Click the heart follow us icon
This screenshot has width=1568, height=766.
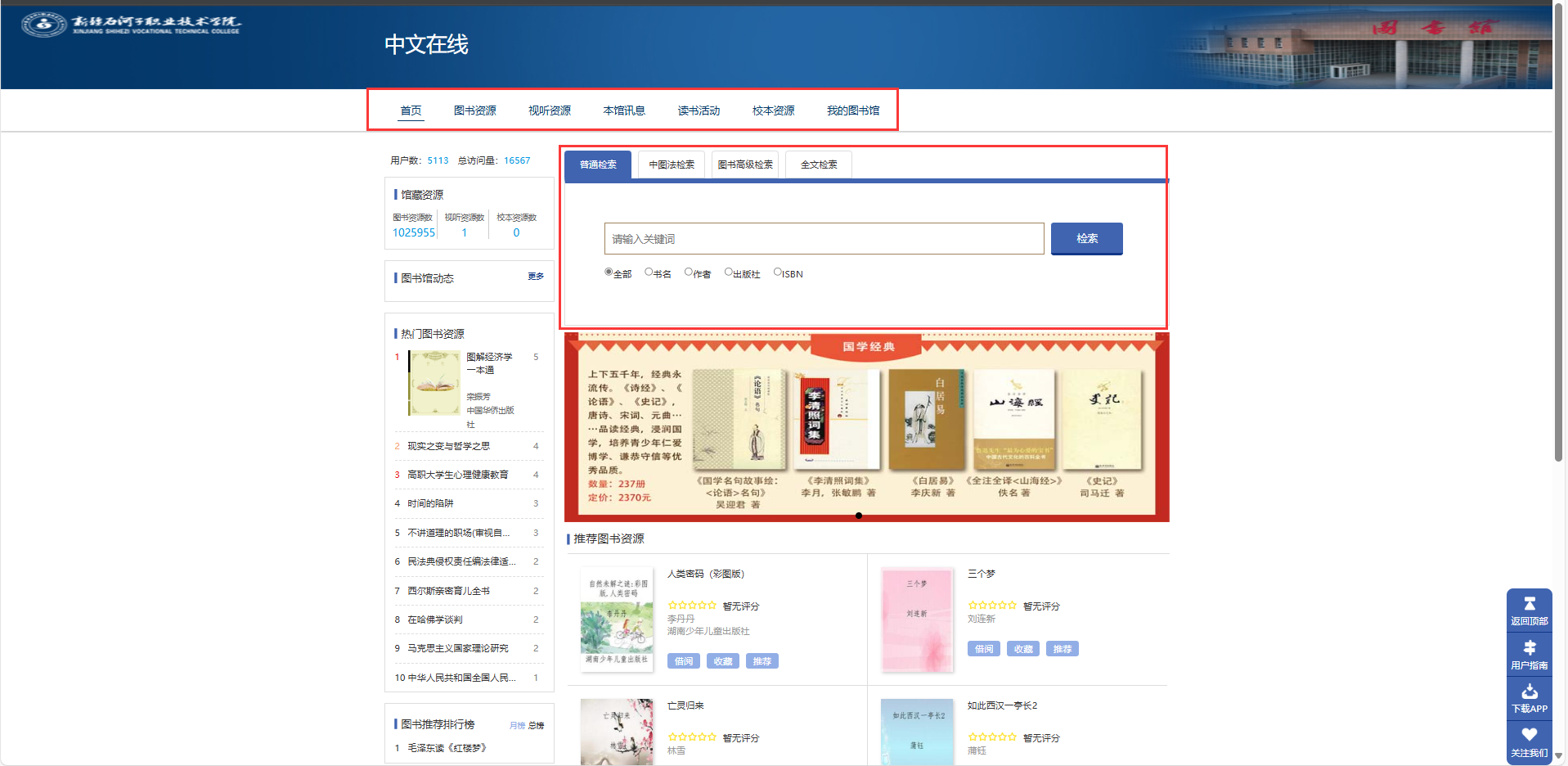point(1529,735)
